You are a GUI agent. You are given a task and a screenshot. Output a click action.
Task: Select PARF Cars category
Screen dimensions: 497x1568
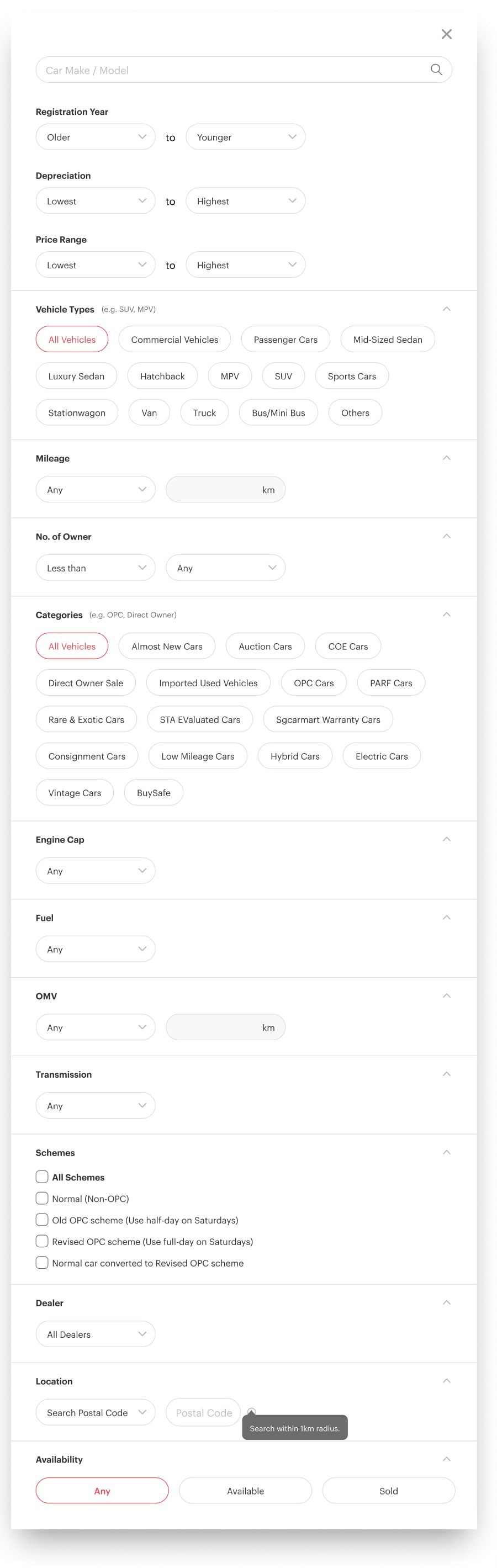[391, 682]
